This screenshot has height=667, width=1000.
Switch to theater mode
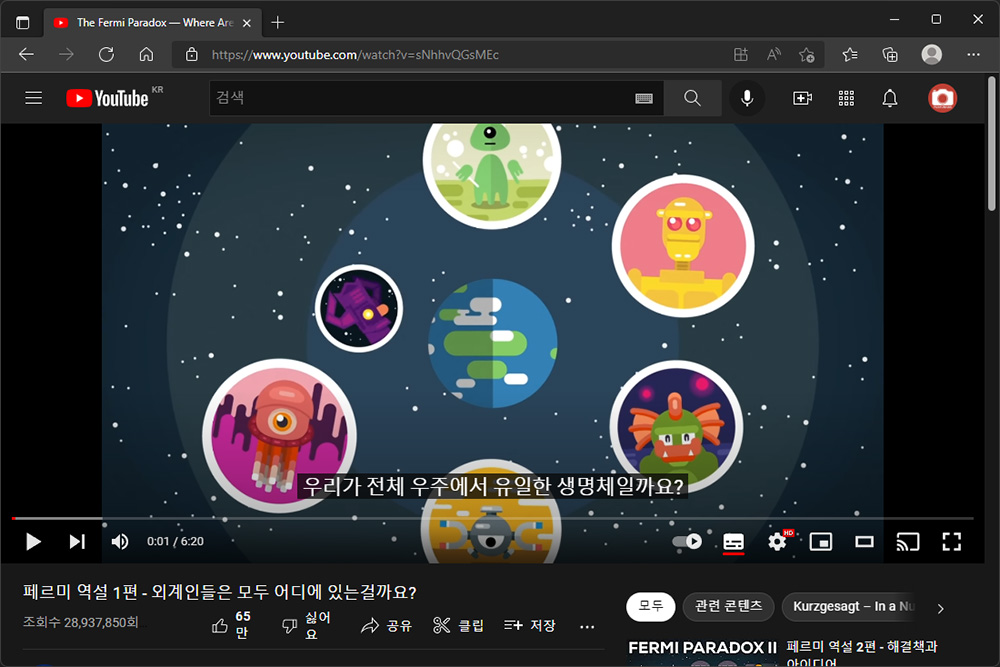click(x=864, y=541)
